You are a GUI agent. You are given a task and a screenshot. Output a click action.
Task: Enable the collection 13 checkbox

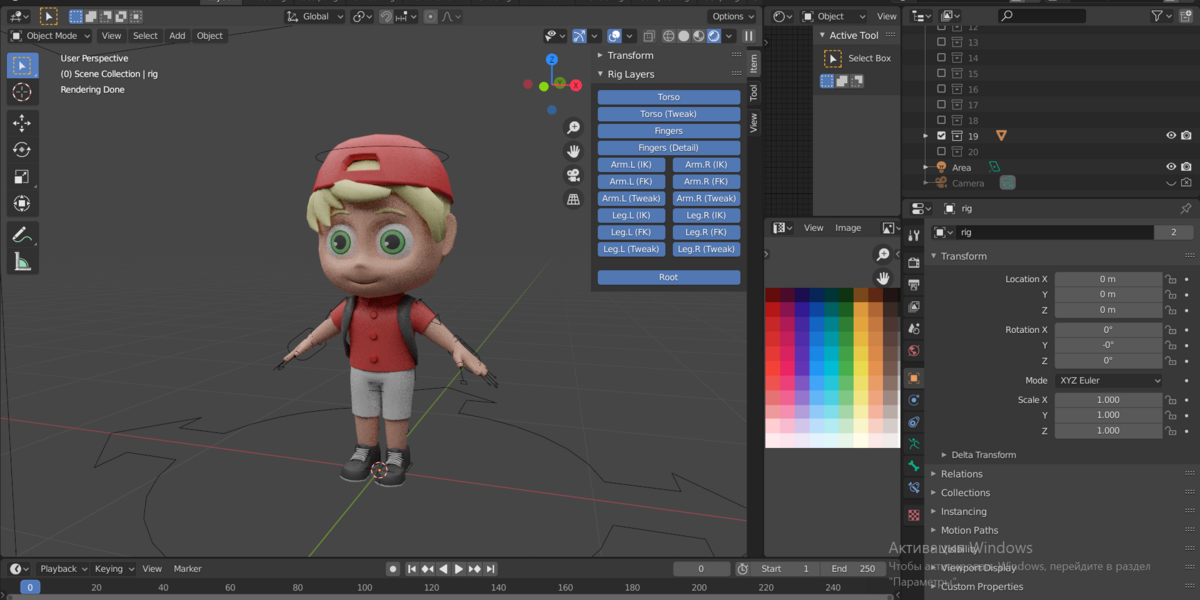(941, 43)
